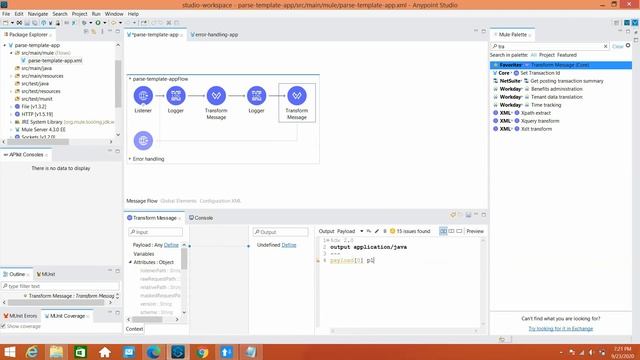Select the second Logger node
The height and width of the screenshot is (360, 640).
tap(256, 96)
